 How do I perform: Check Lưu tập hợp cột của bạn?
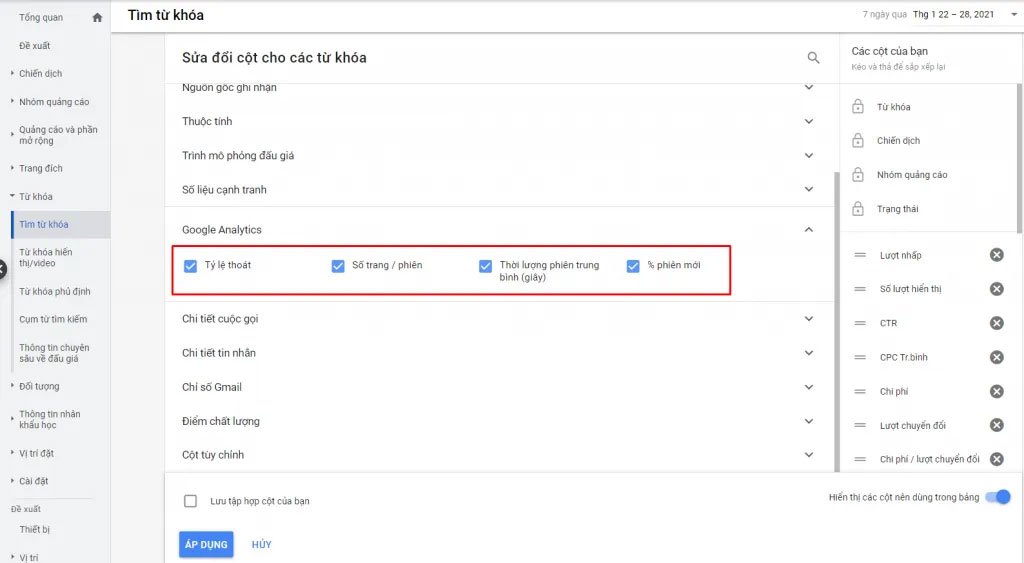click(x=190, y=501)
